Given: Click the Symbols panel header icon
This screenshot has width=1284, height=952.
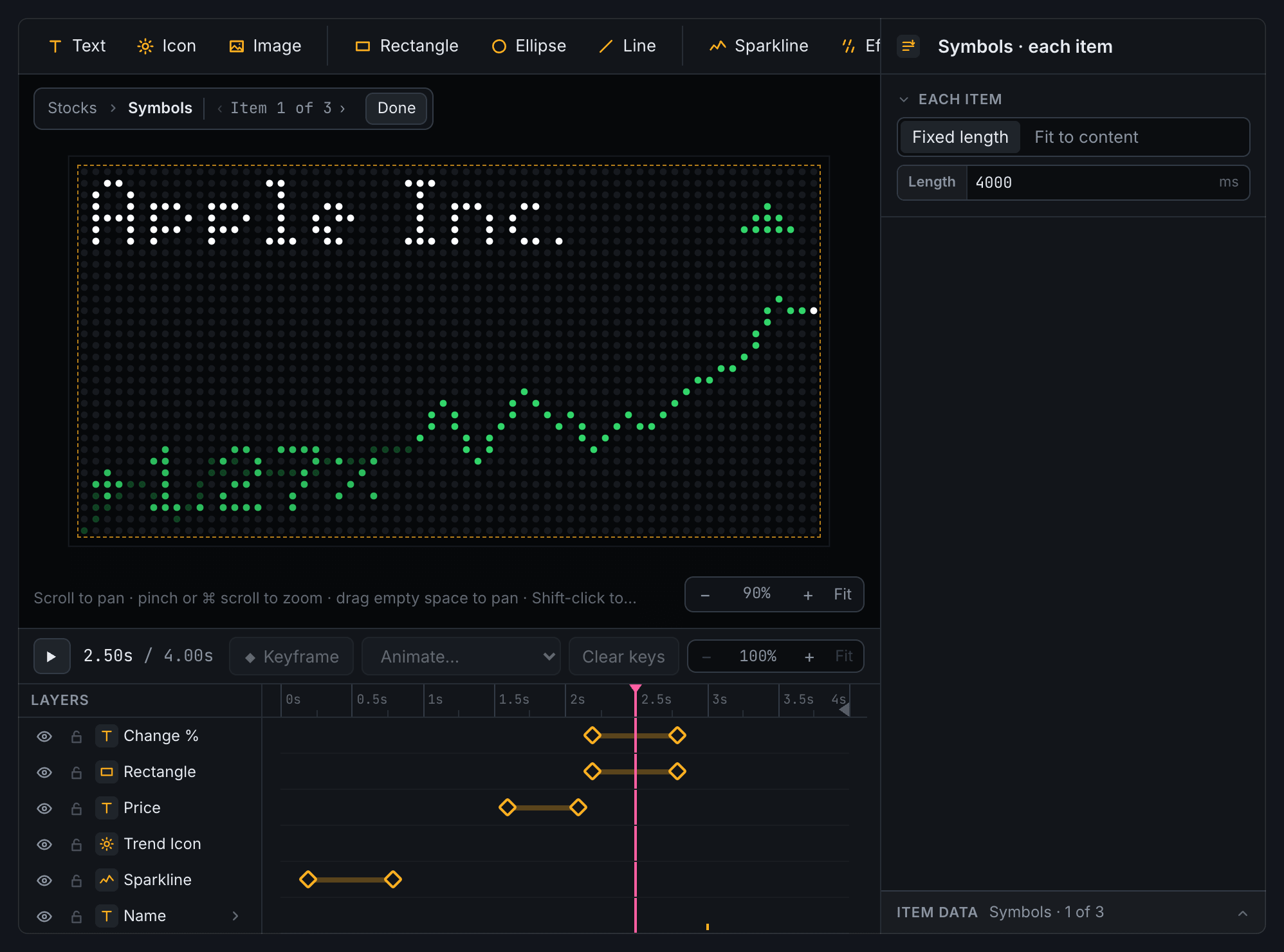Looking at the screenshot, I should [908, 46].
